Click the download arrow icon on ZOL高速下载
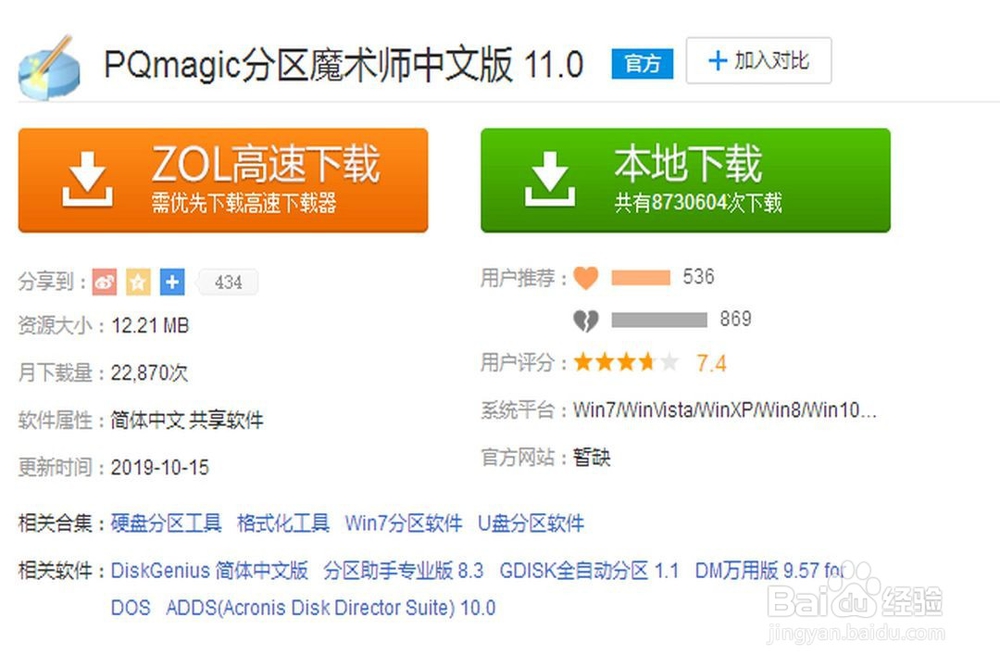The width and height of the screenshot is (1000, 667). tap(87, 180)
